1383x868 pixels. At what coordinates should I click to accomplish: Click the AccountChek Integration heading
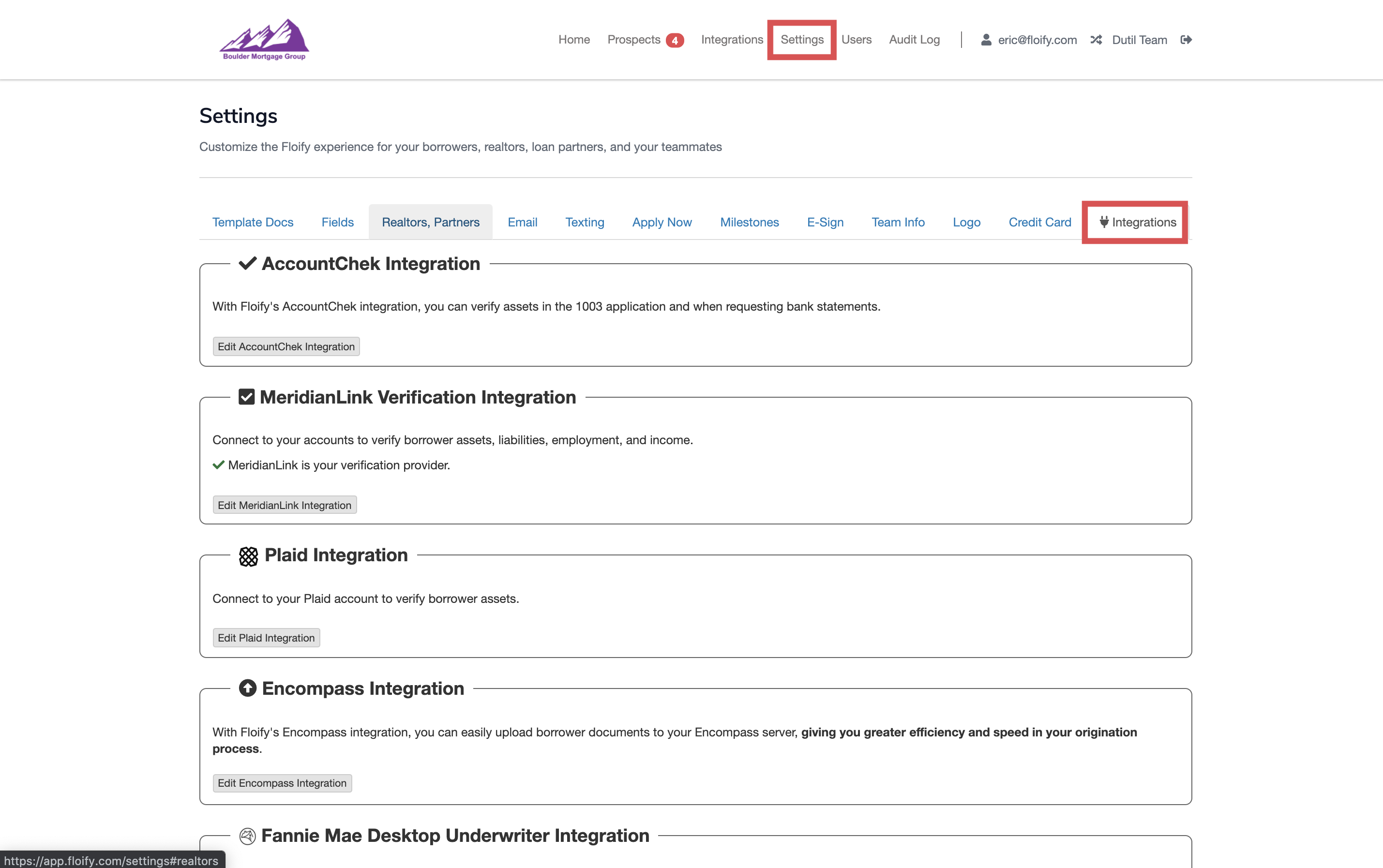click(x=371, y=264)
